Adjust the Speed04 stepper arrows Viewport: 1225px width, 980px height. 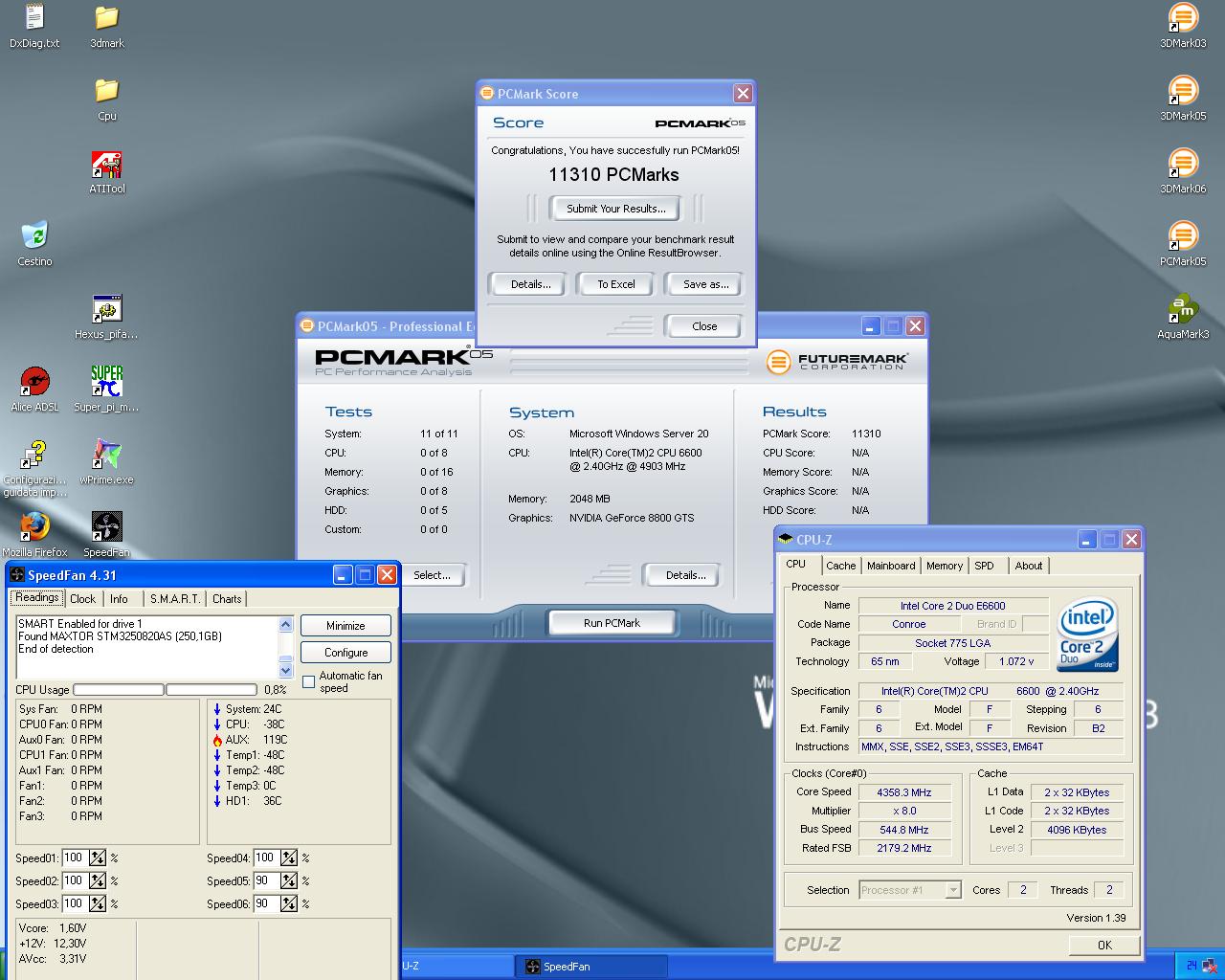coord(289,858)
